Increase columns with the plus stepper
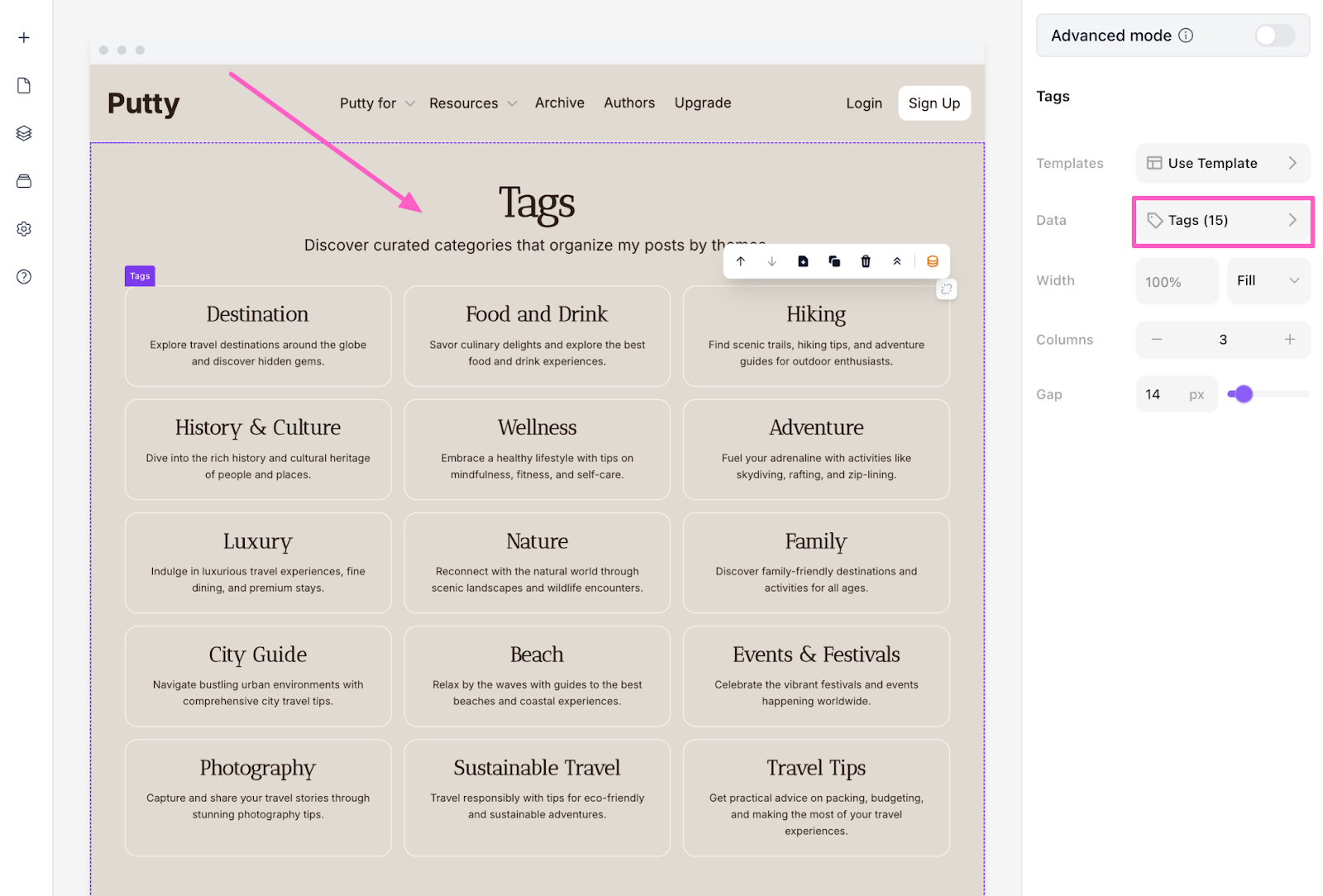Viewport: 1323px width, 896px height. point(1289,340)
